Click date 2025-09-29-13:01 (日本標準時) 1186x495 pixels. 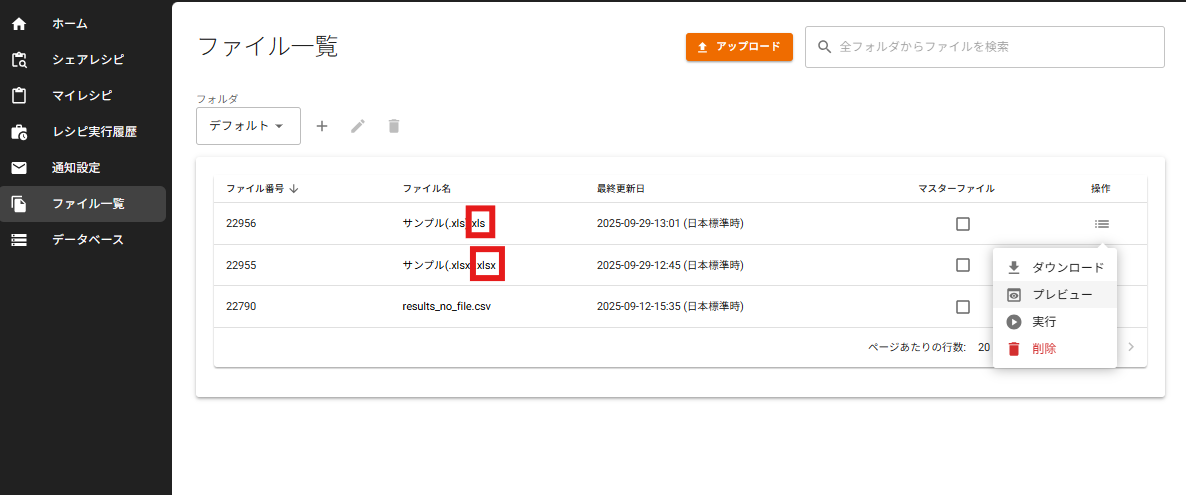tap(670, 224)
